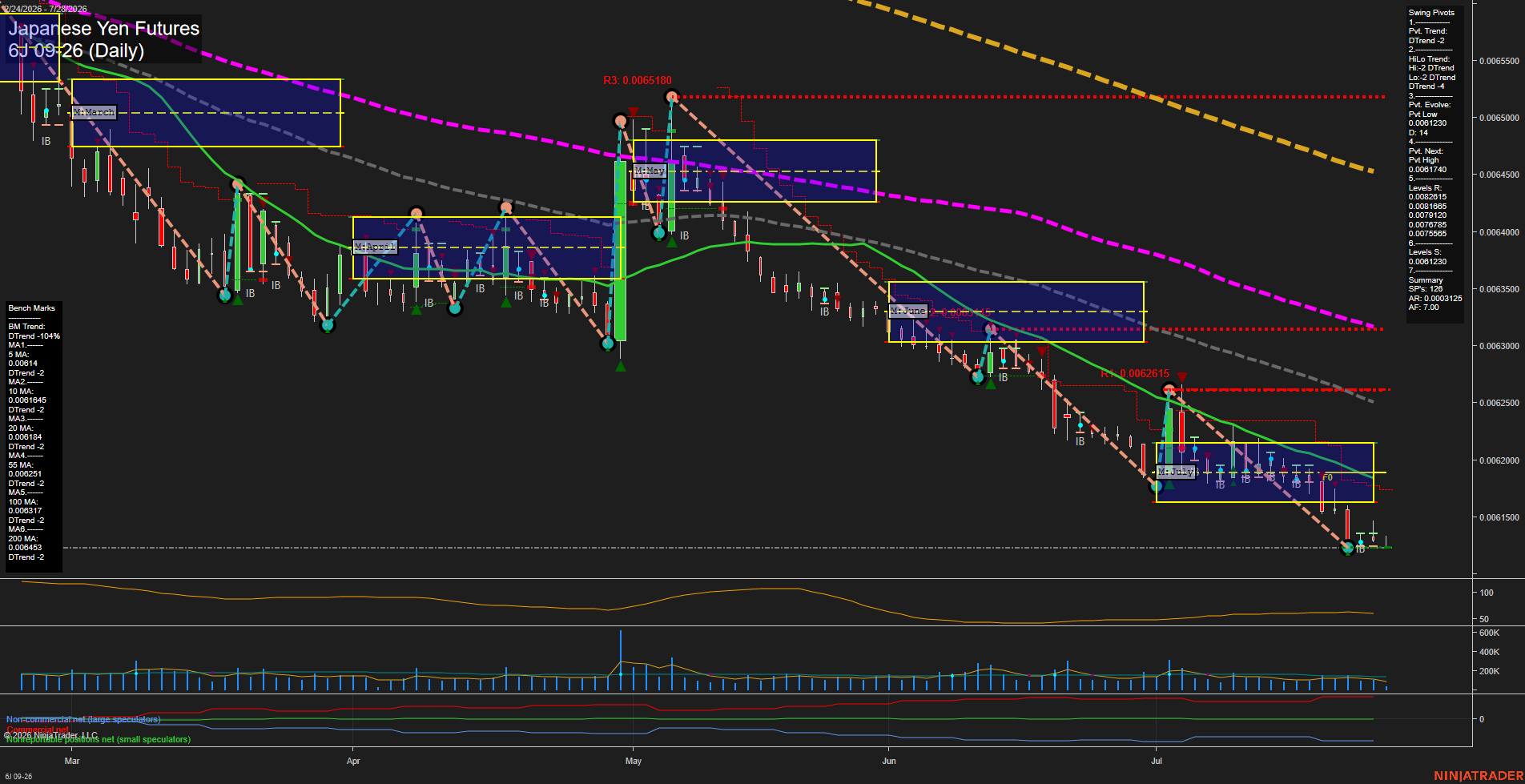Click the "50" indicator panel axis label

[x=1484, y=619]
